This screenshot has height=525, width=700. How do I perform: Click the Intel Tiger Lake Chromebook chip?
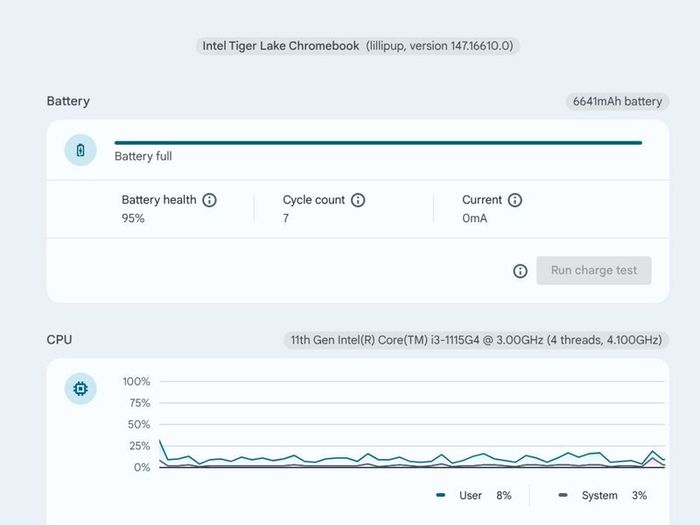click(x=358, y=46)
